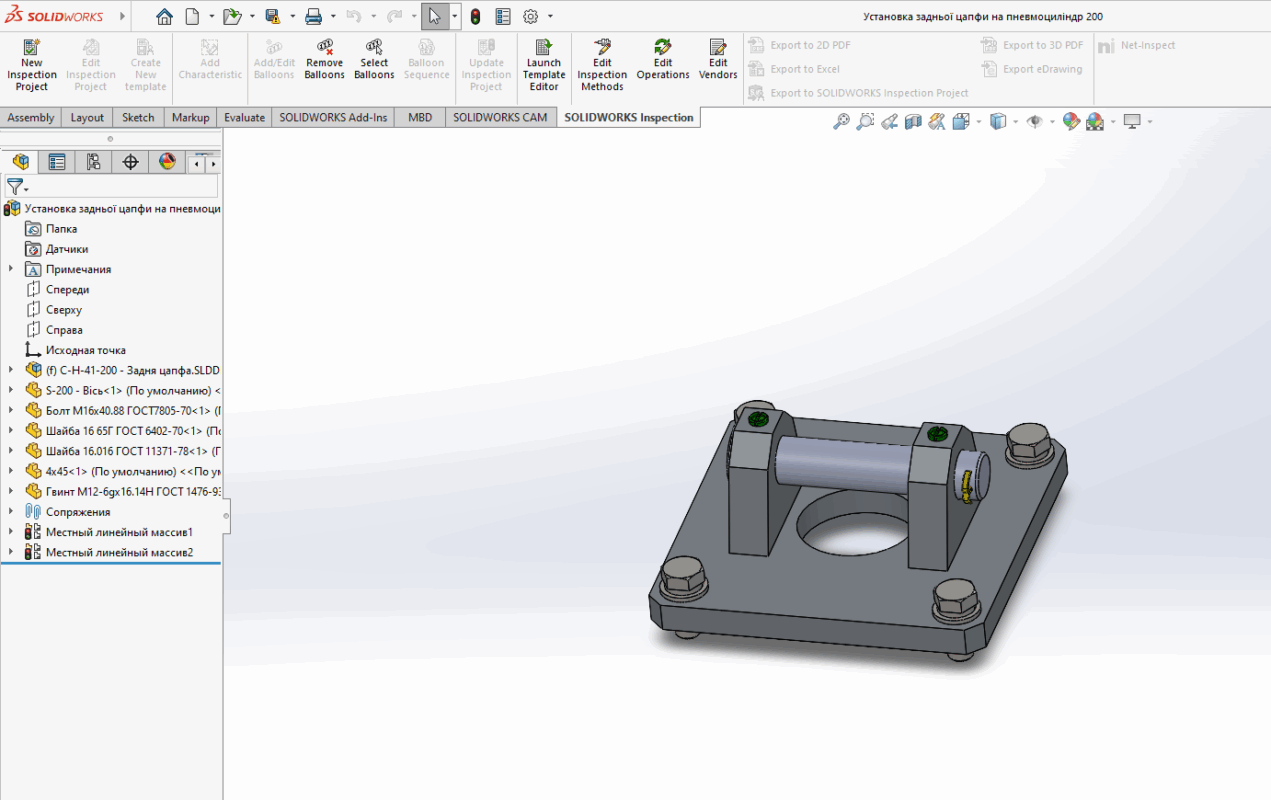Open the DisplayManager color sphere tab
The image size is (1271, 800).
(167, 162)
